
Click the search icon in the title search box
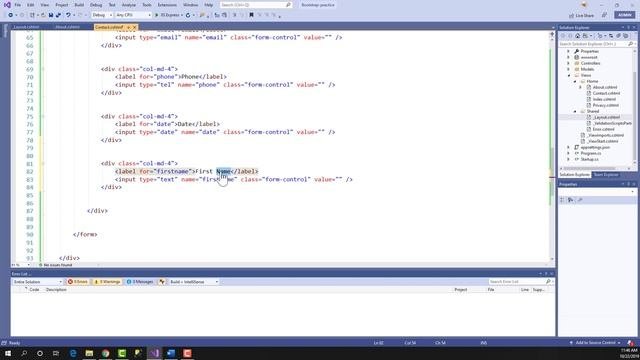(x=288, y=5)
